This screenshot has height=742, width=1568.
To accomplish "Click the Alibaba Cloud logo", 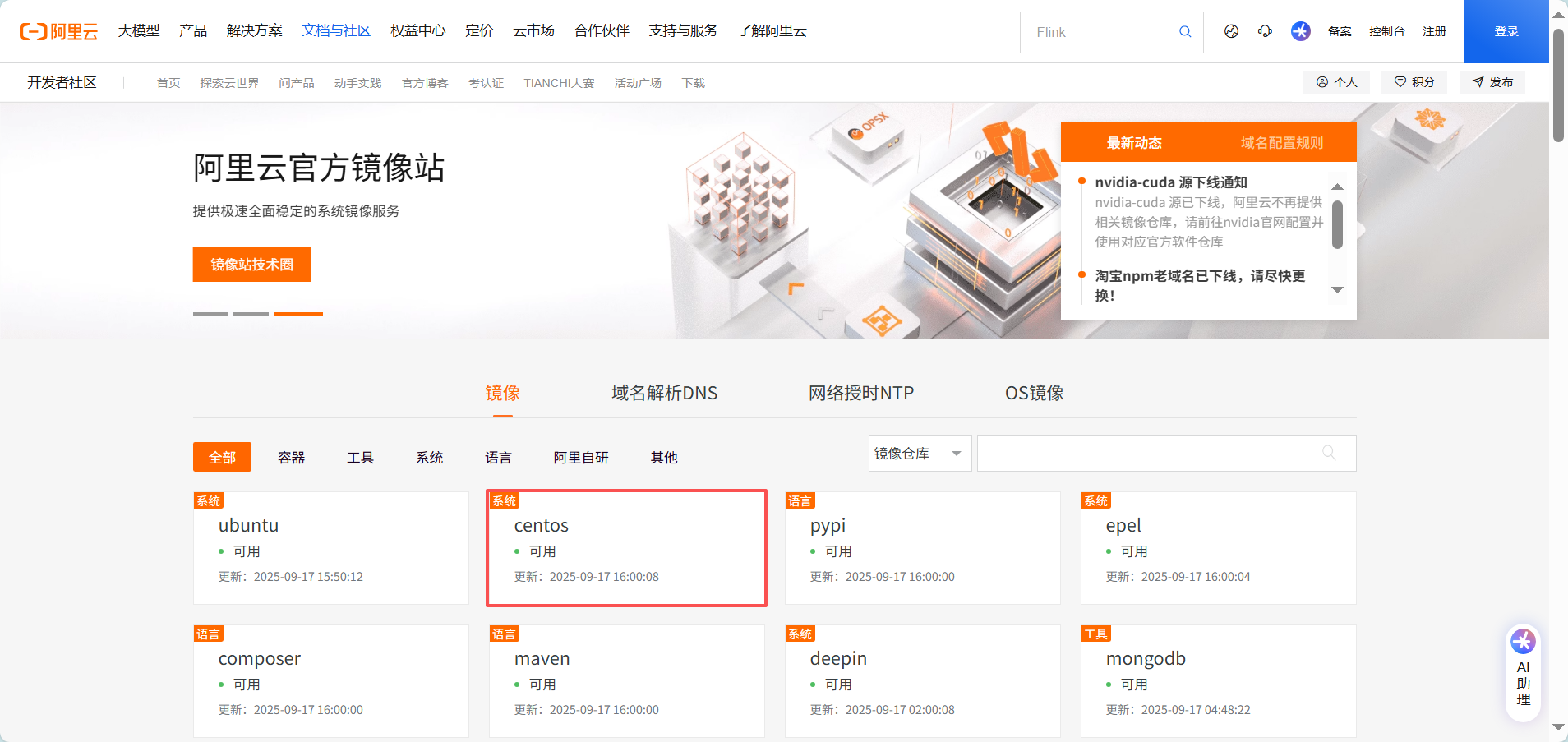I will pos(58,31).
